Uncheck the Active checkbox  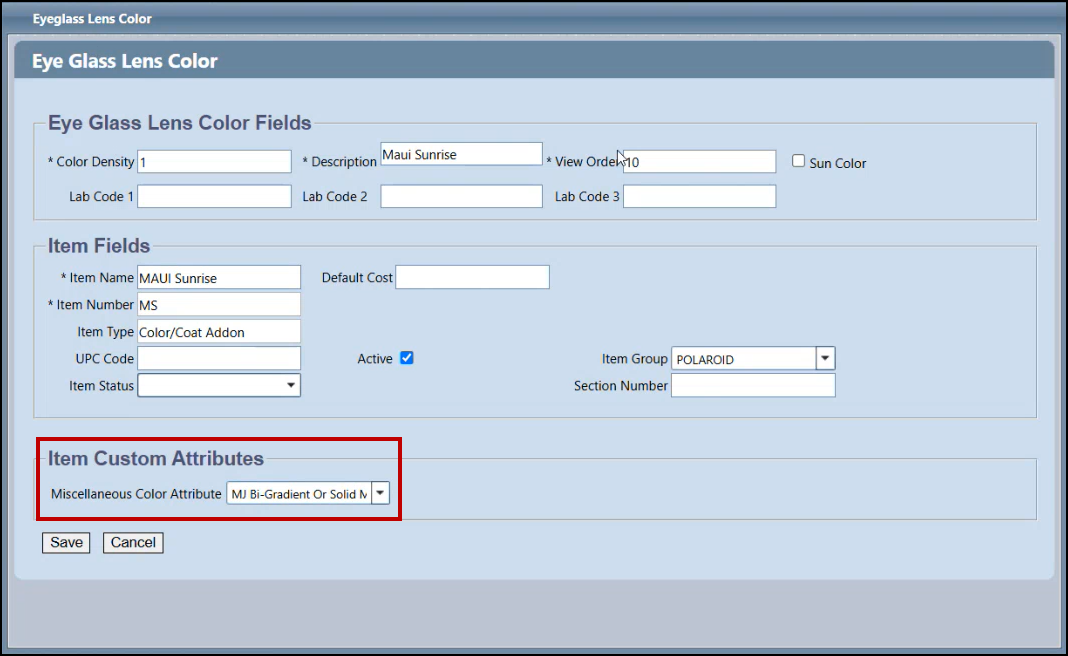click(407, 358)
